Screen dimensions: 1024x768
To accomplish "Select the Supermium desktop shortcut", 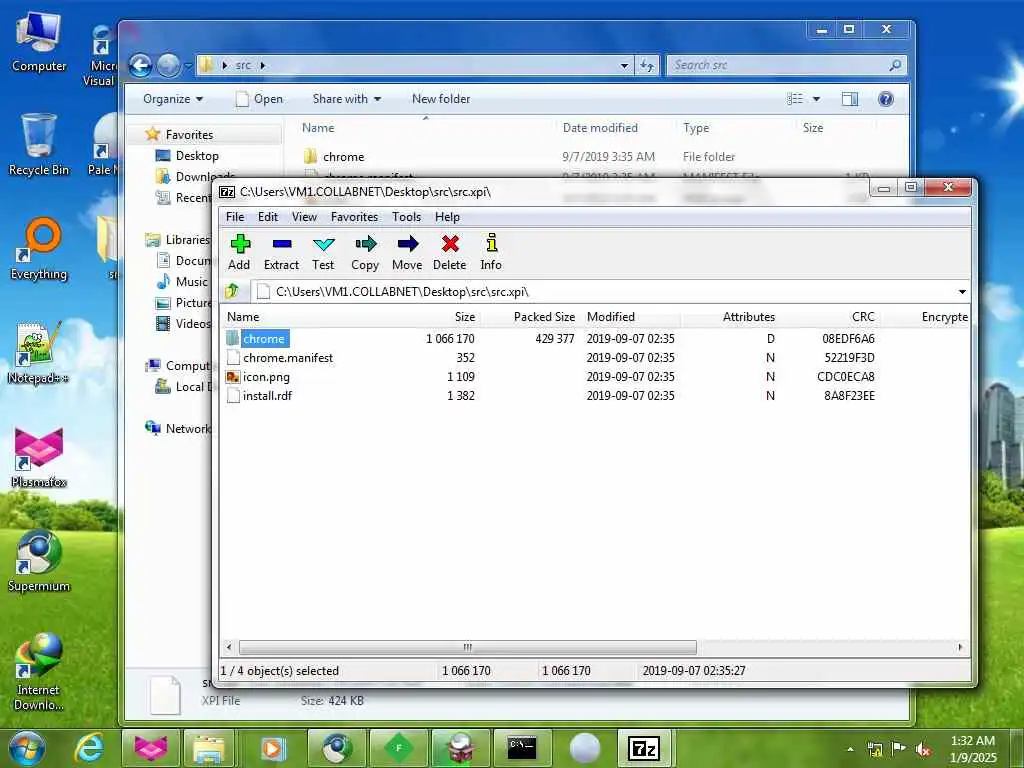I will (x=39, y=561).
